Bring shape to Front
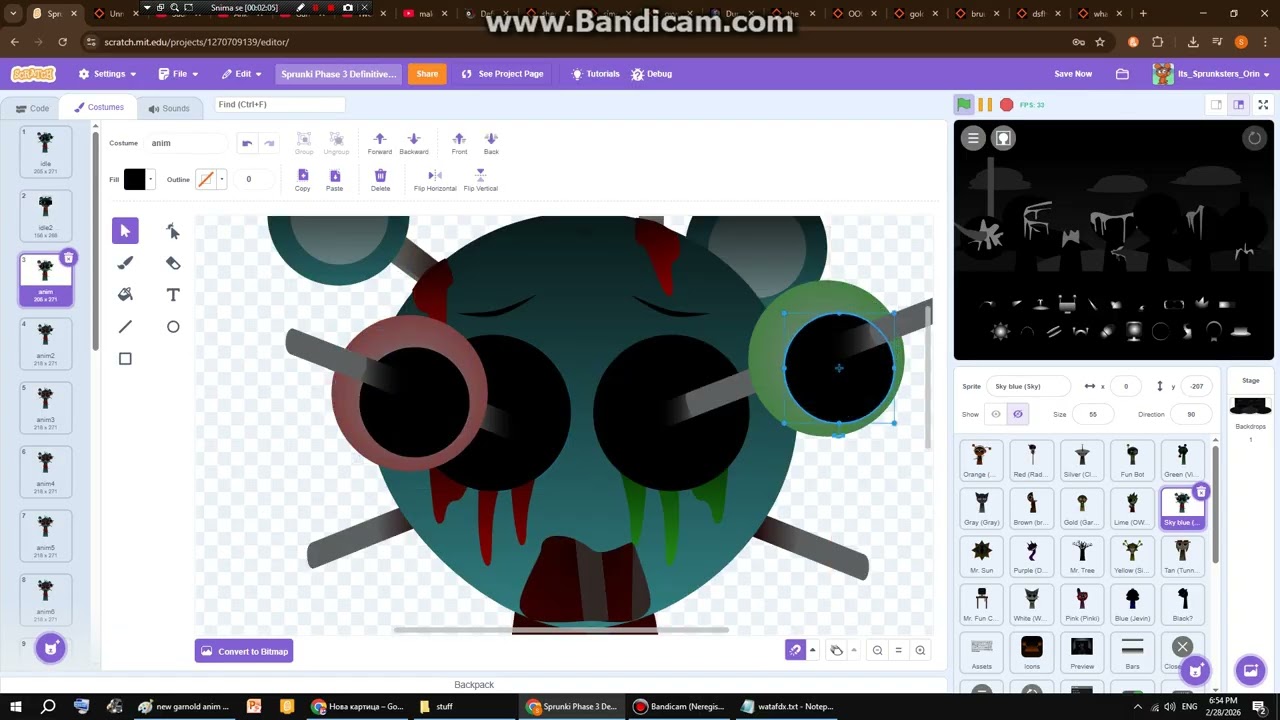 (459, 143)
